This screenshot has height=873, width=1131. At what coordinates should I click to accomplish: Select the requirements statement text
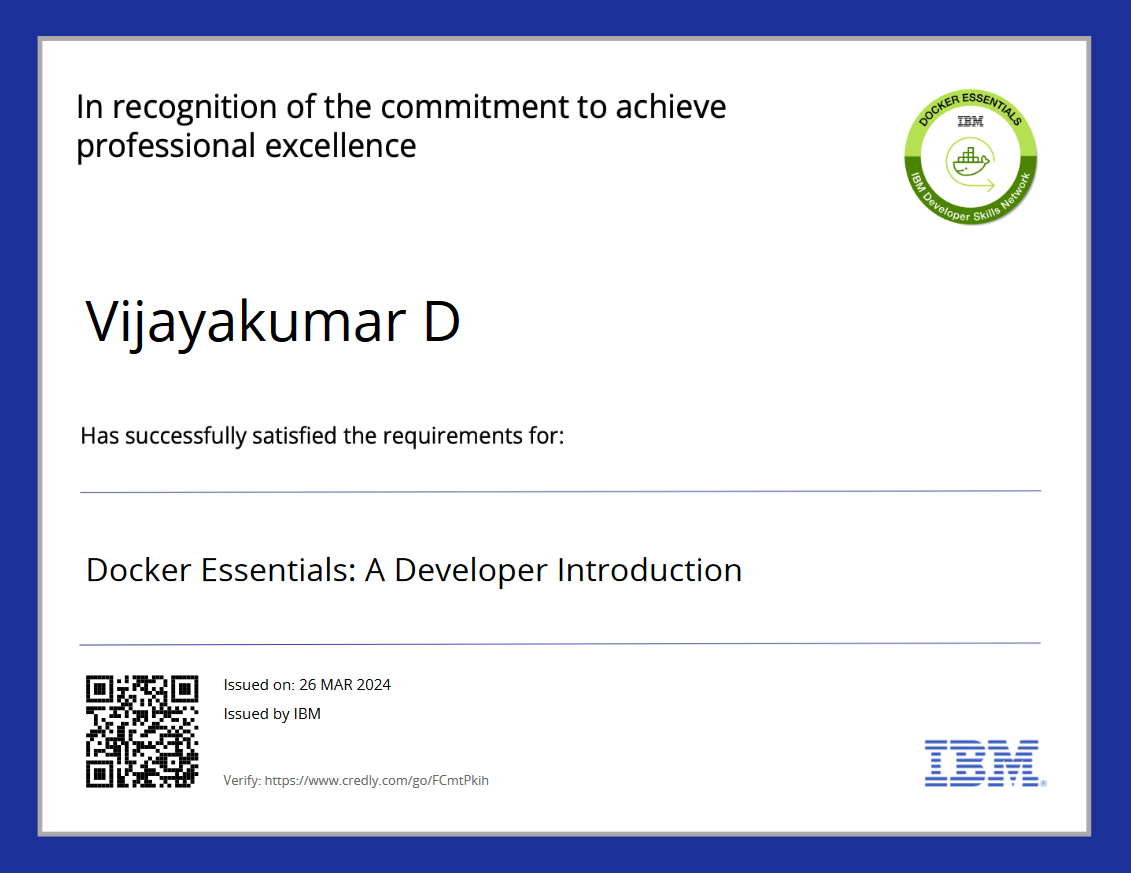coord(322,435)
